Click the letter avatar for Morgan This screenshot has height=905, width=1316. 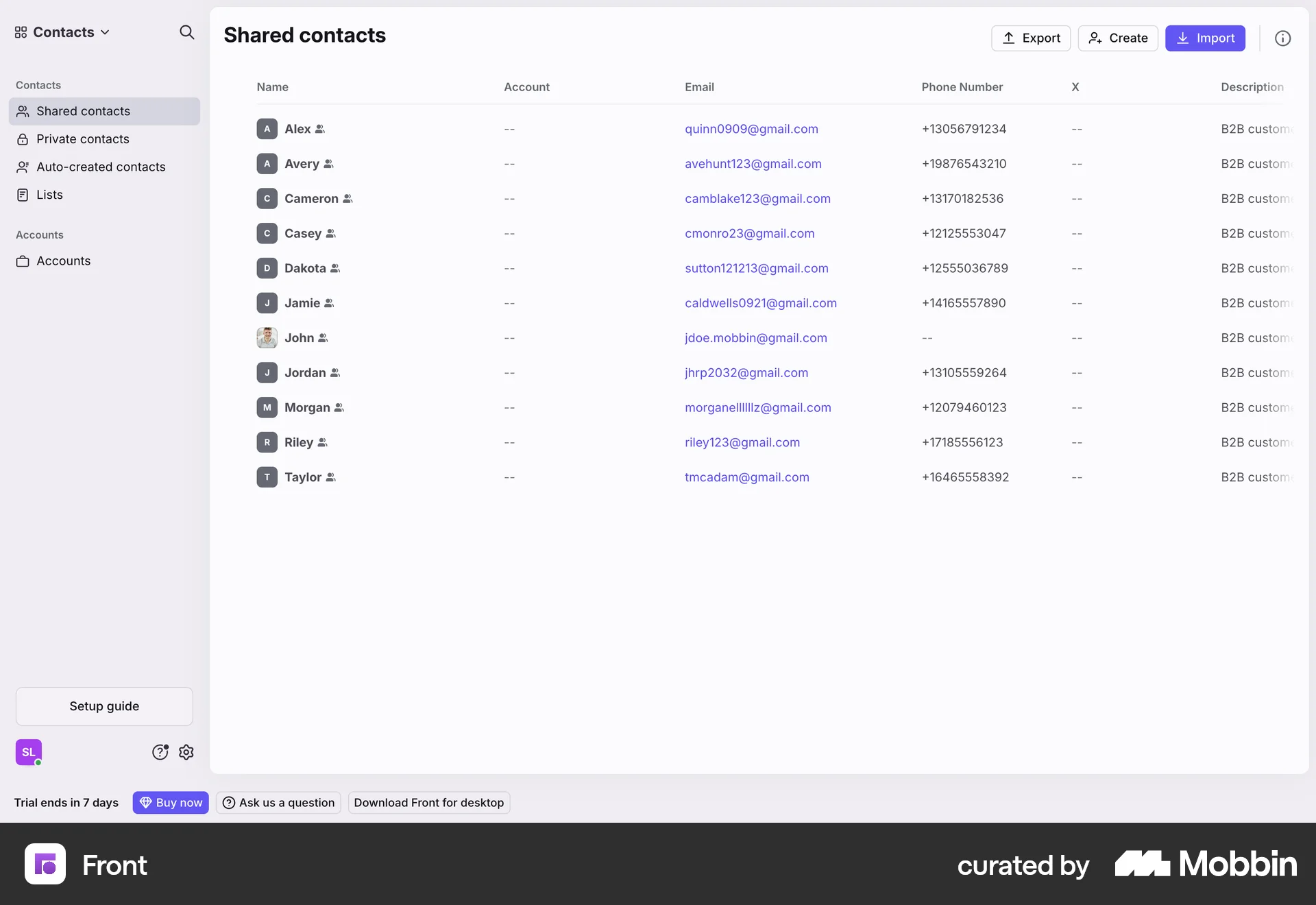(267, 407)
